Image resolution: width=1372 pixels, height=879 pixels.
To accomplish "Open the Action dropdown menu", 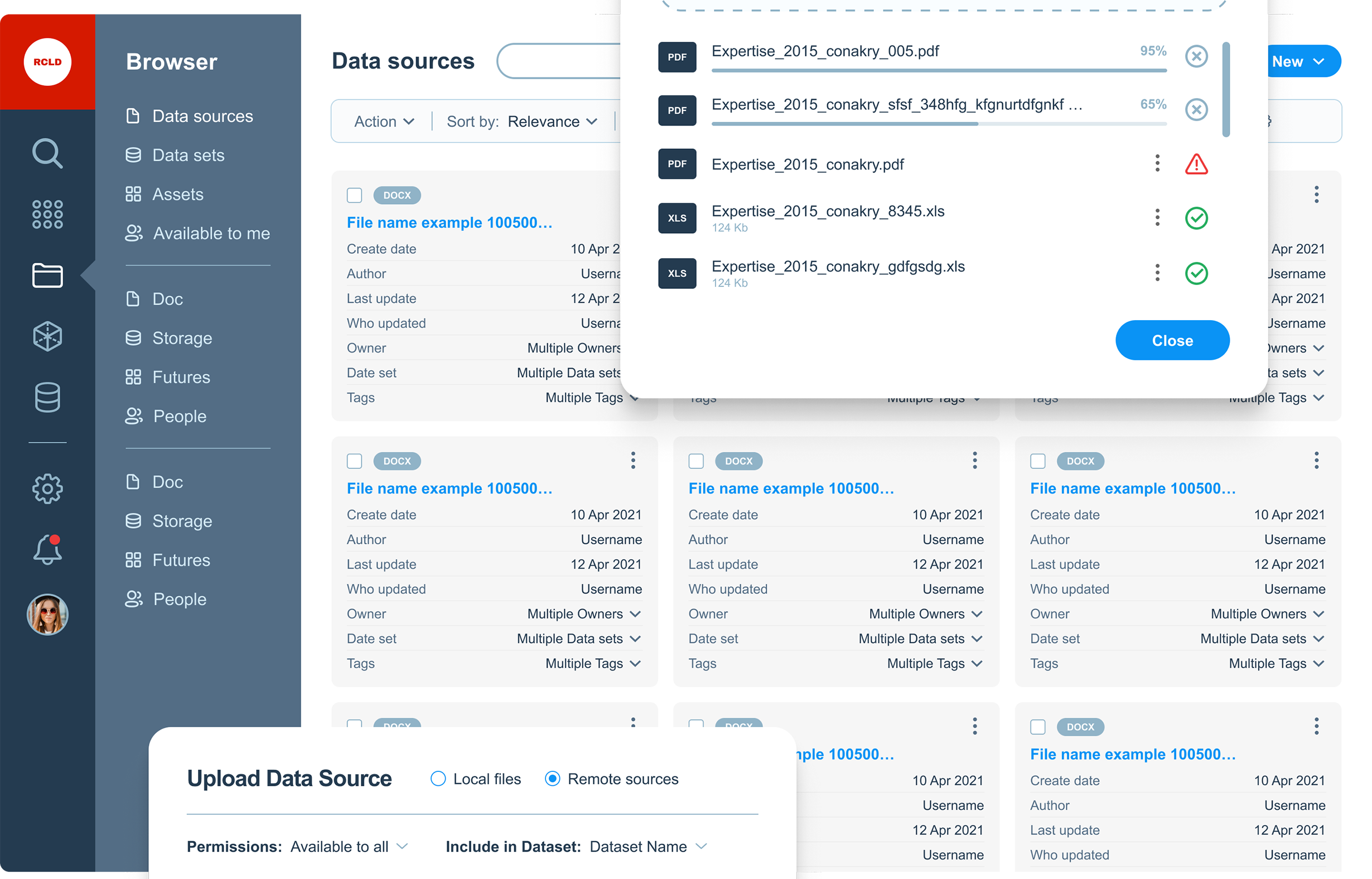I will point(384,122).
